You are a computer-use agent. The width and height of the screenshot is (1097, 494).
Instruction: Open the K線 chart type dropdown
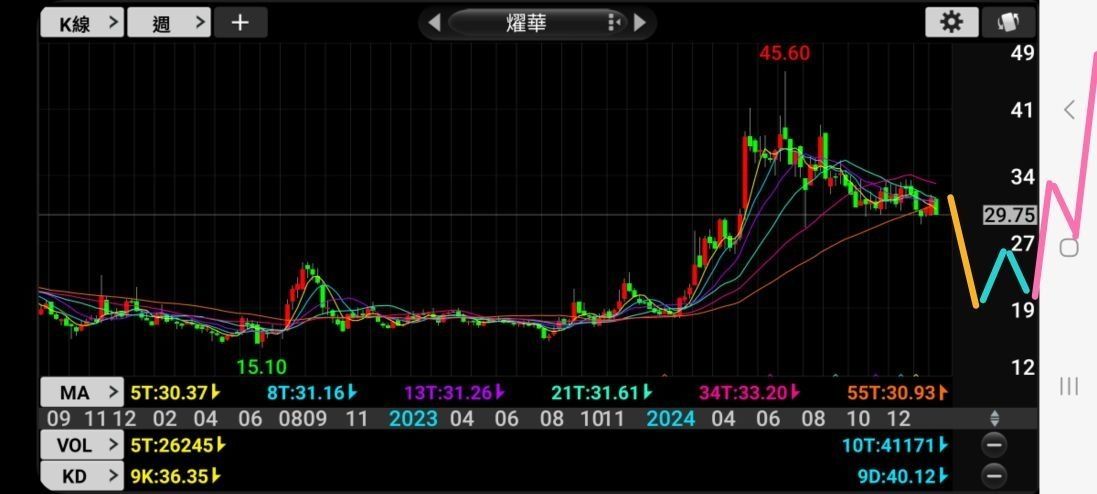point(81,23)
